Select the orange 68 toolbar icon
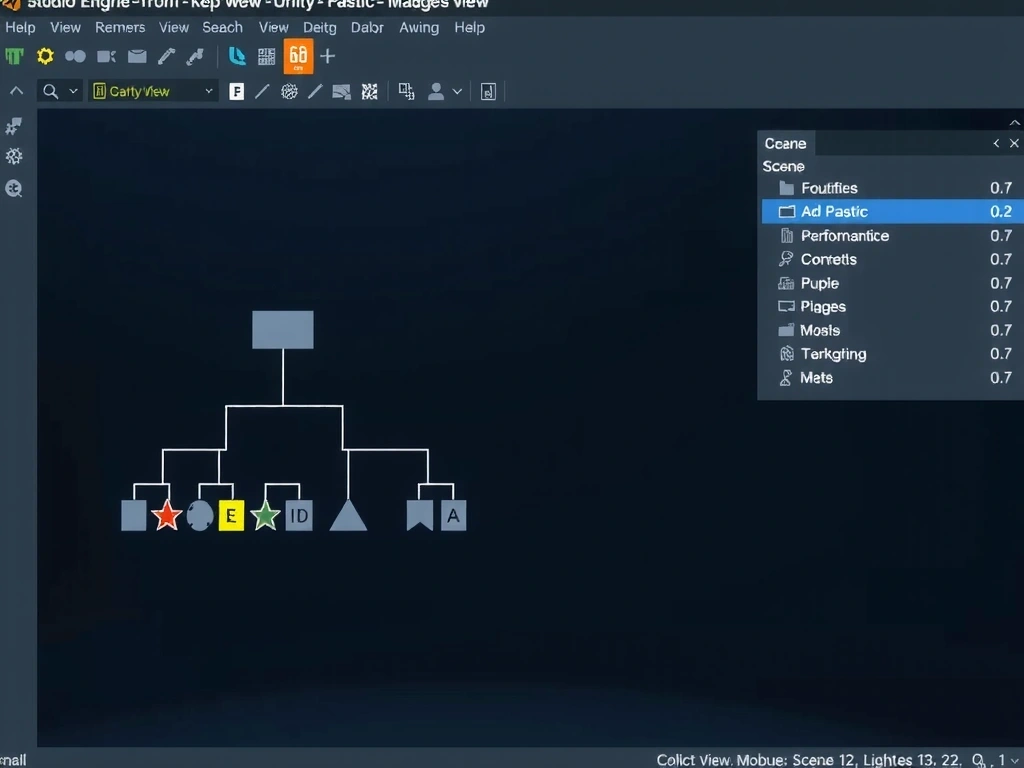Viewport: 1024px width, 768px height. [x=298, y=57]
